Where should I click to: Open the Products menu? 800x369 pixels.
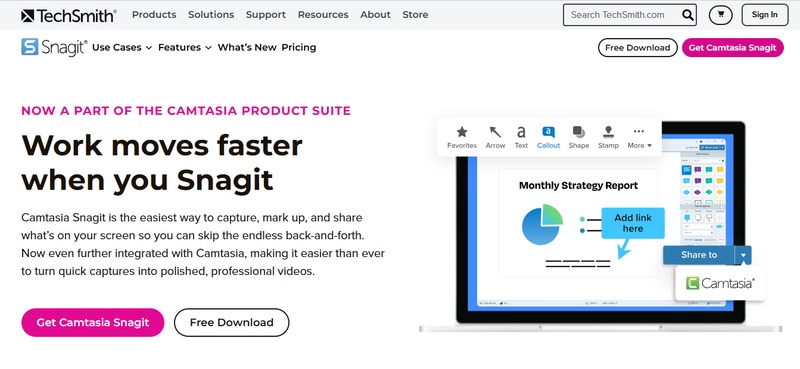(x=154, y=15)
